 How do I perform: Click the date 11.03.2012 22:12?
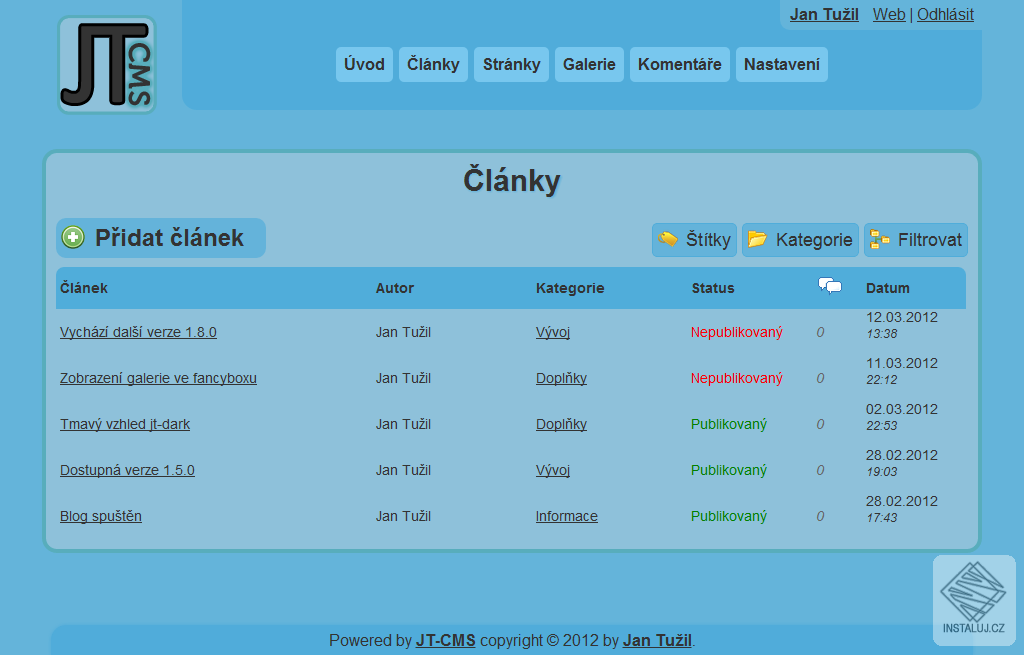tap(902, 371)
